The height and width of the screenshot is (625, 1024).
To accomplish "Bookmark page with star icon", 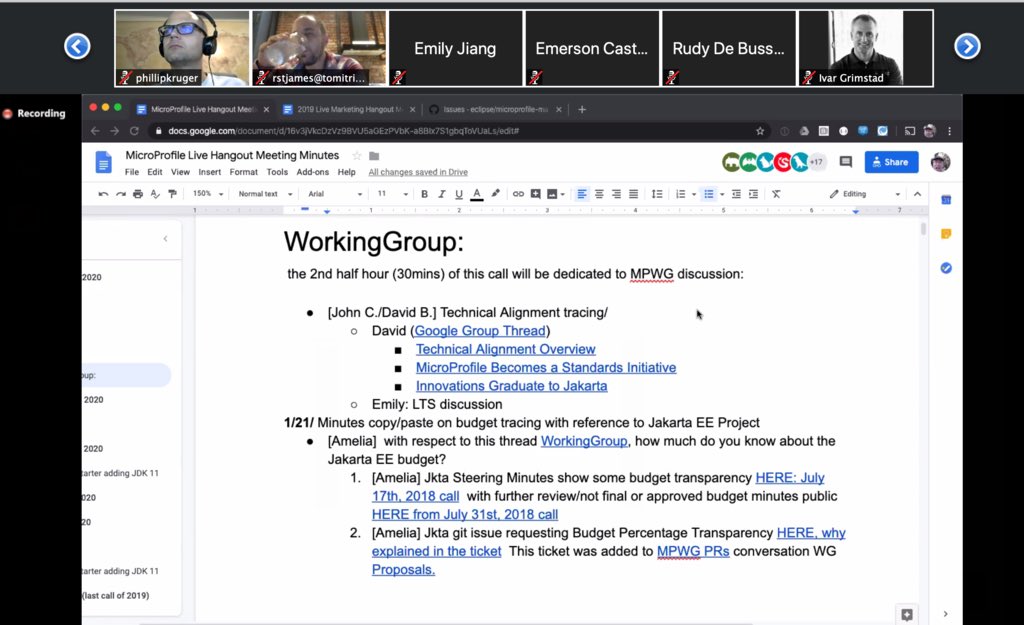I will [x=760, y=131].
